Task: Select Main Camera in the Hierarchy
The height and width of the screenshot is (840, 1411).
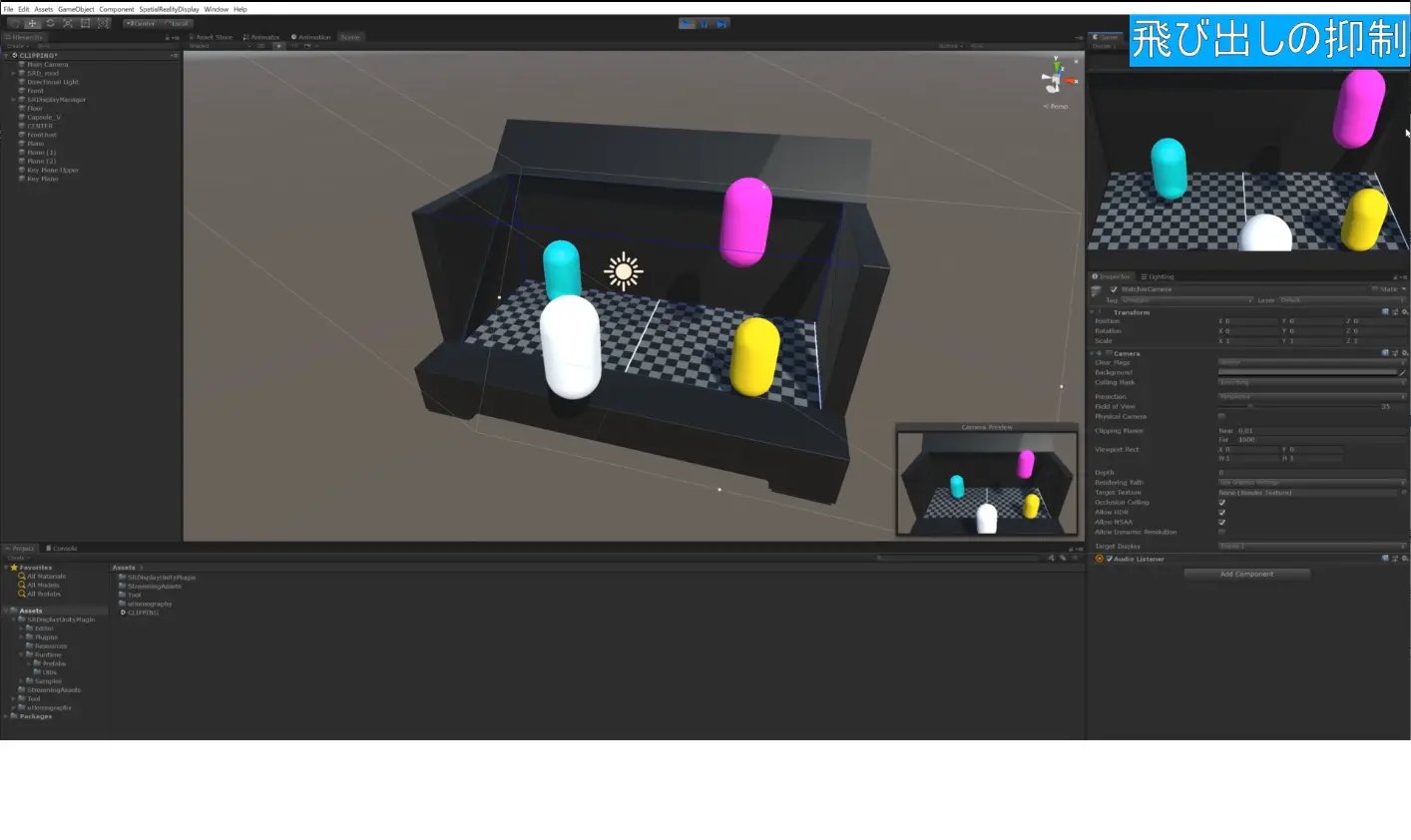Action: pos(45,64)
